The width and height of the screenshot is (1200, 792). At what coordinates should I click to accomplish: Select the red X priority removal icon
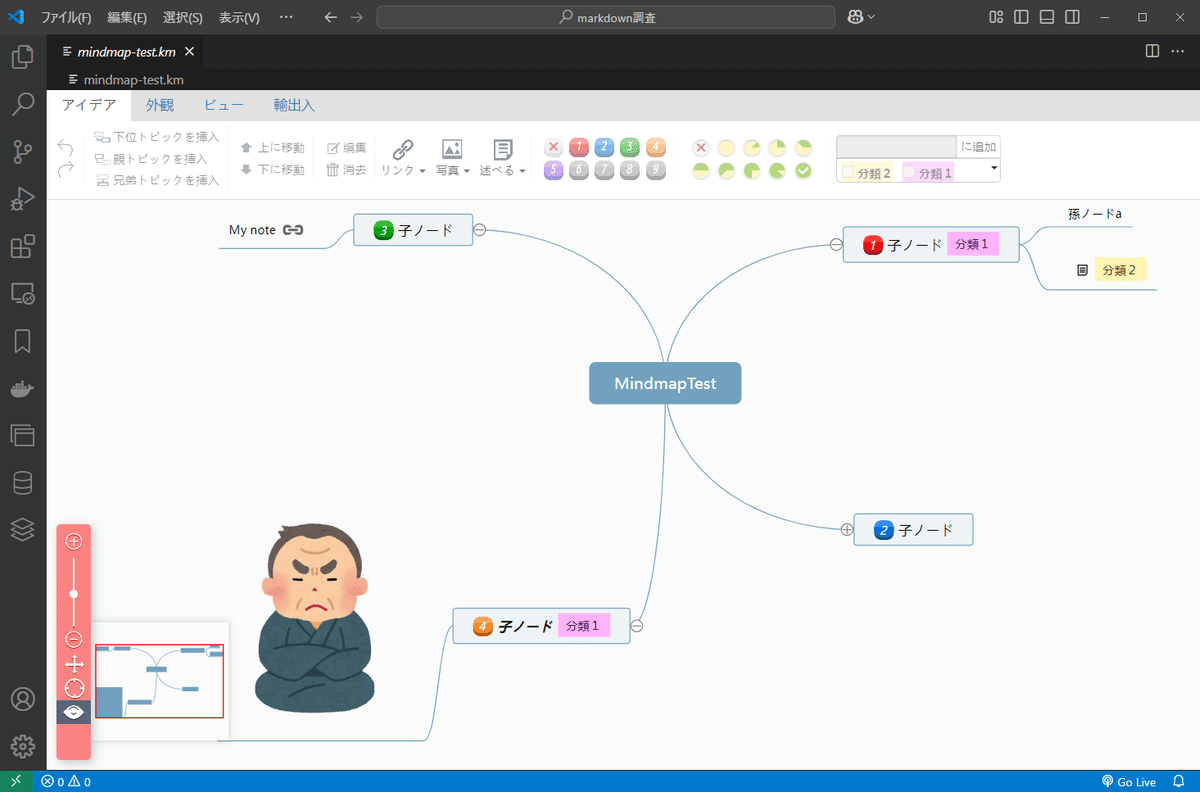pos(553,146)
